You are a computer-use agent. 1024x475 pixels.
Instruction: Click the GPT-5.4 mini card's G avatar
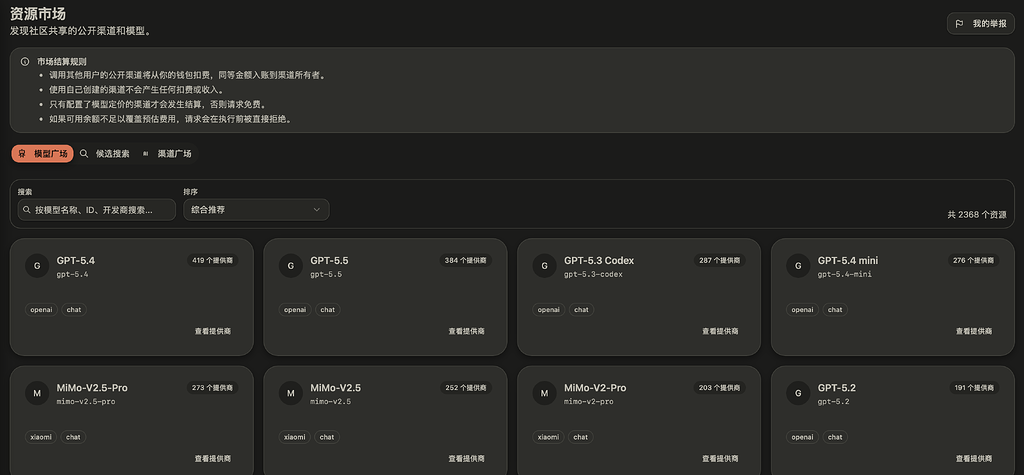(x=797, y=266)
